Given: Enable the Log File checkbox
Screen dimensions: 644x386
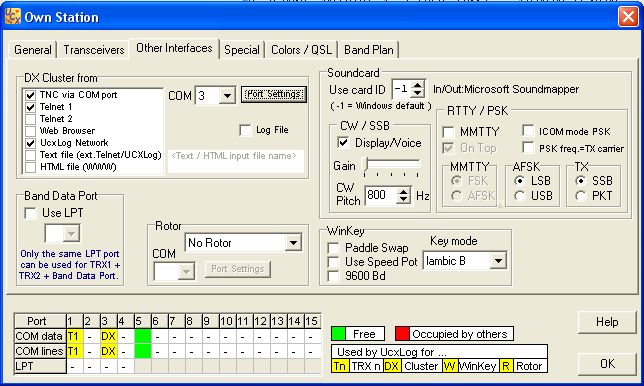Looking at the screenshot, I should 245,130.
